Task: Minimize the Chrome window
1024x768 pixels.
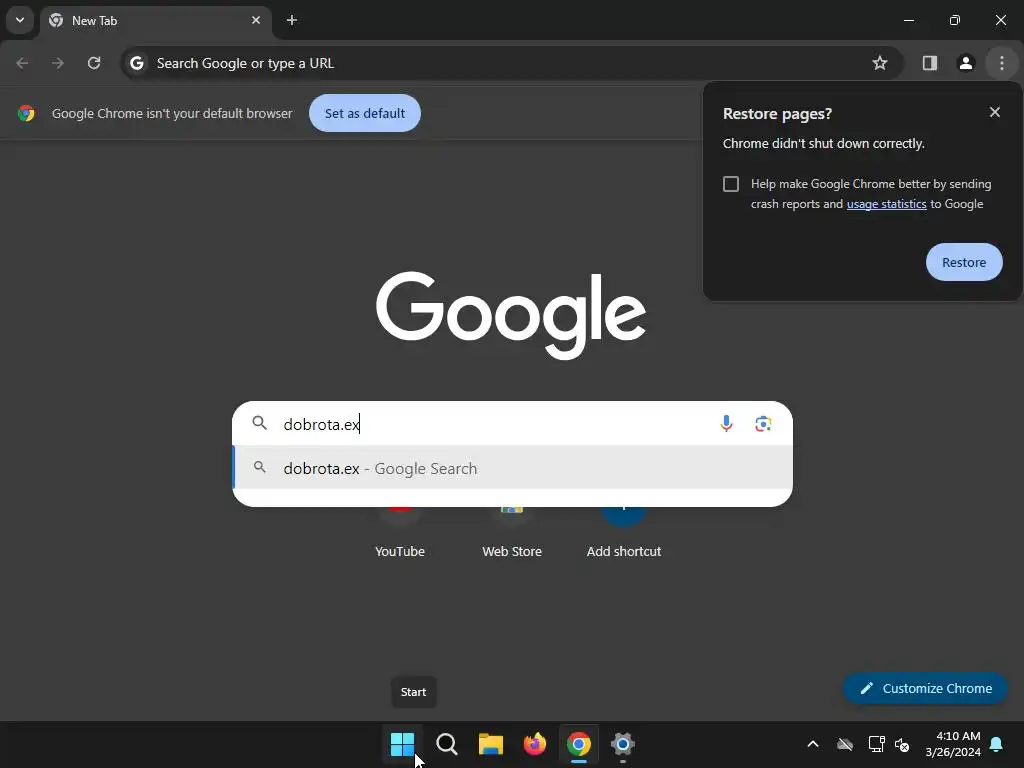Action: coord(908,20)
